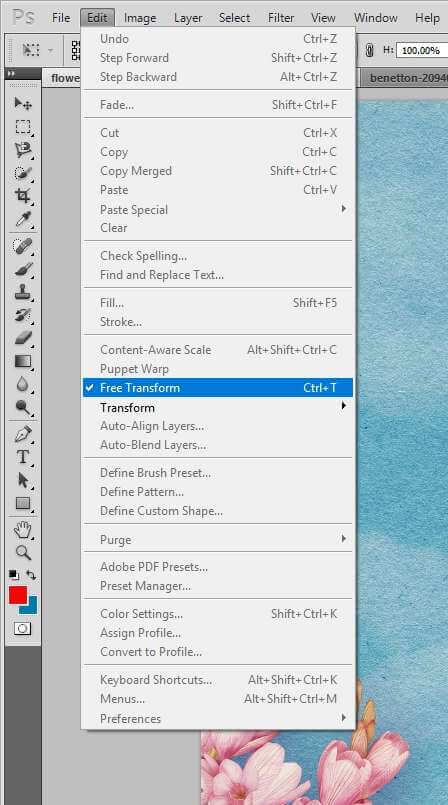This screenshot has height=805, width=448.
Task: Select the Move tool
Action: coord(23,103)
